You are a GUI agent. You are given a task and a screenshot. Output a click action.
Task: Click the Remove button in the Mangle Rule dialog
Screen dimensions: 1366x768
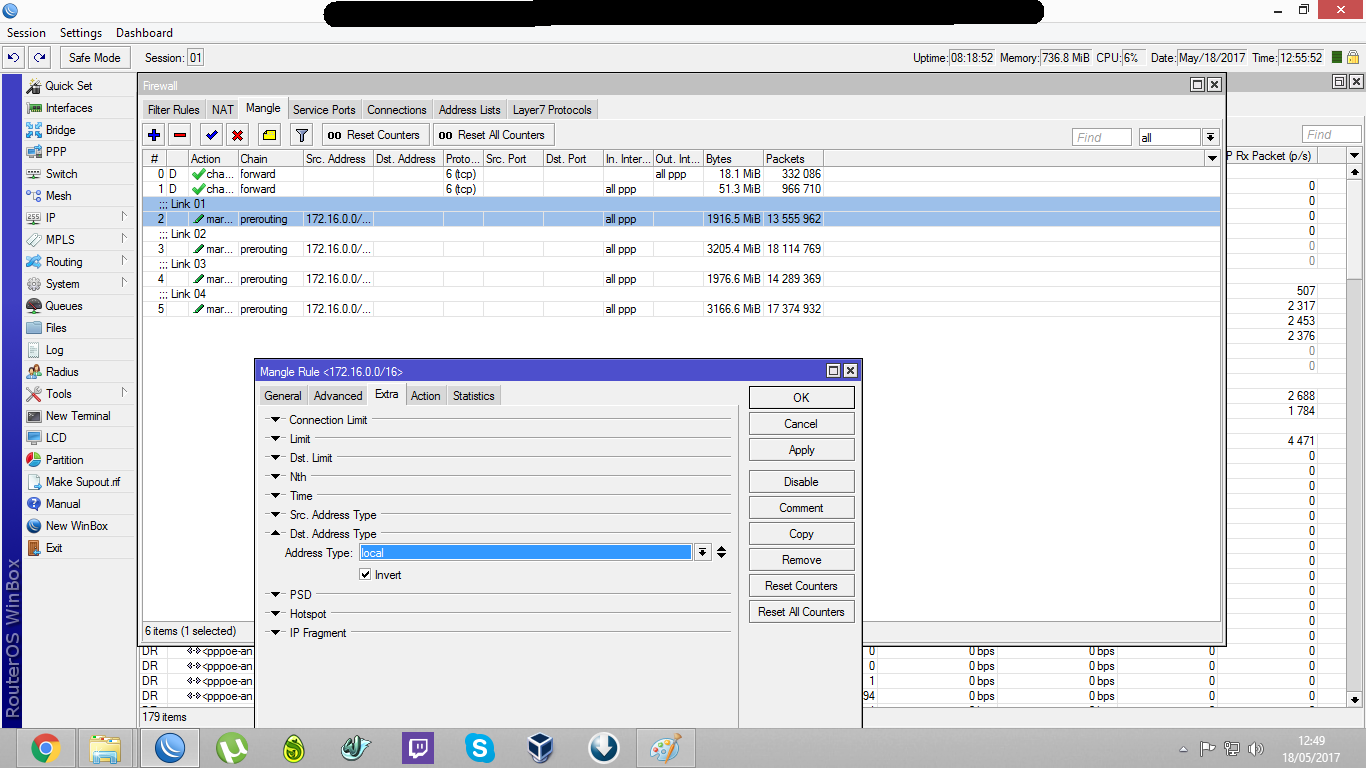click(x=802, y=560)
